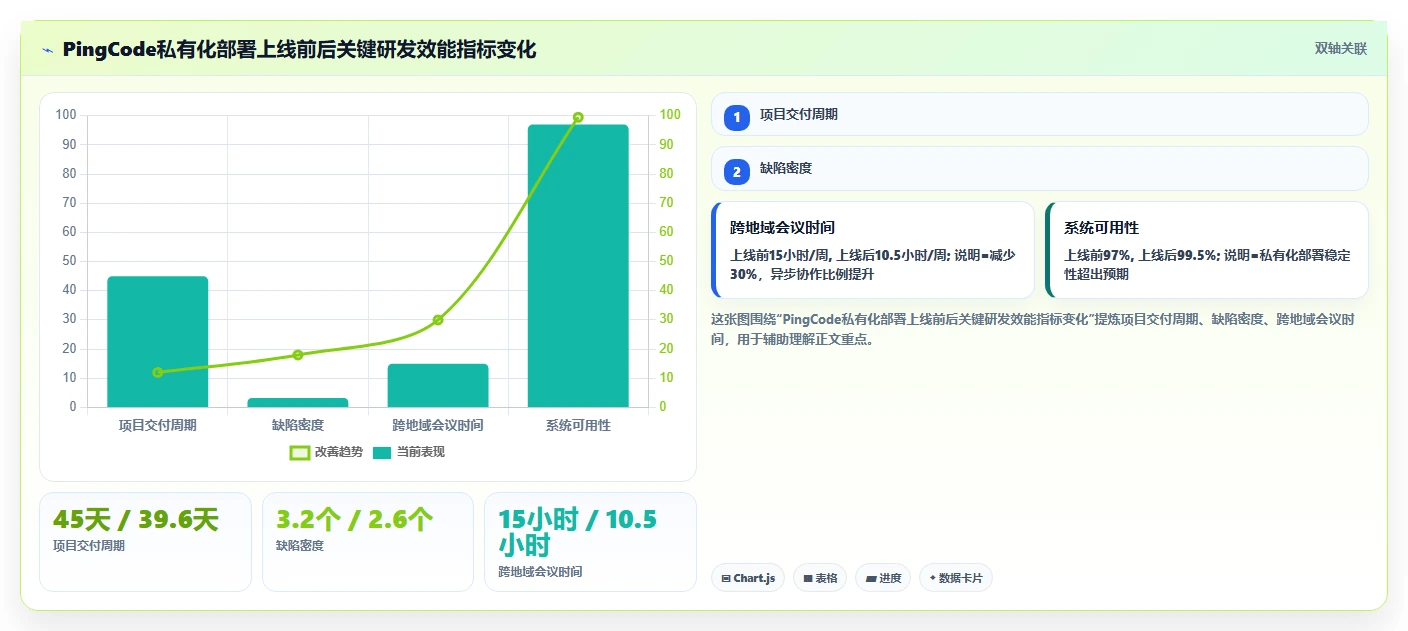
Task: Click the lightning icon beside the PingCode title
Action: [x=47, y=49]
